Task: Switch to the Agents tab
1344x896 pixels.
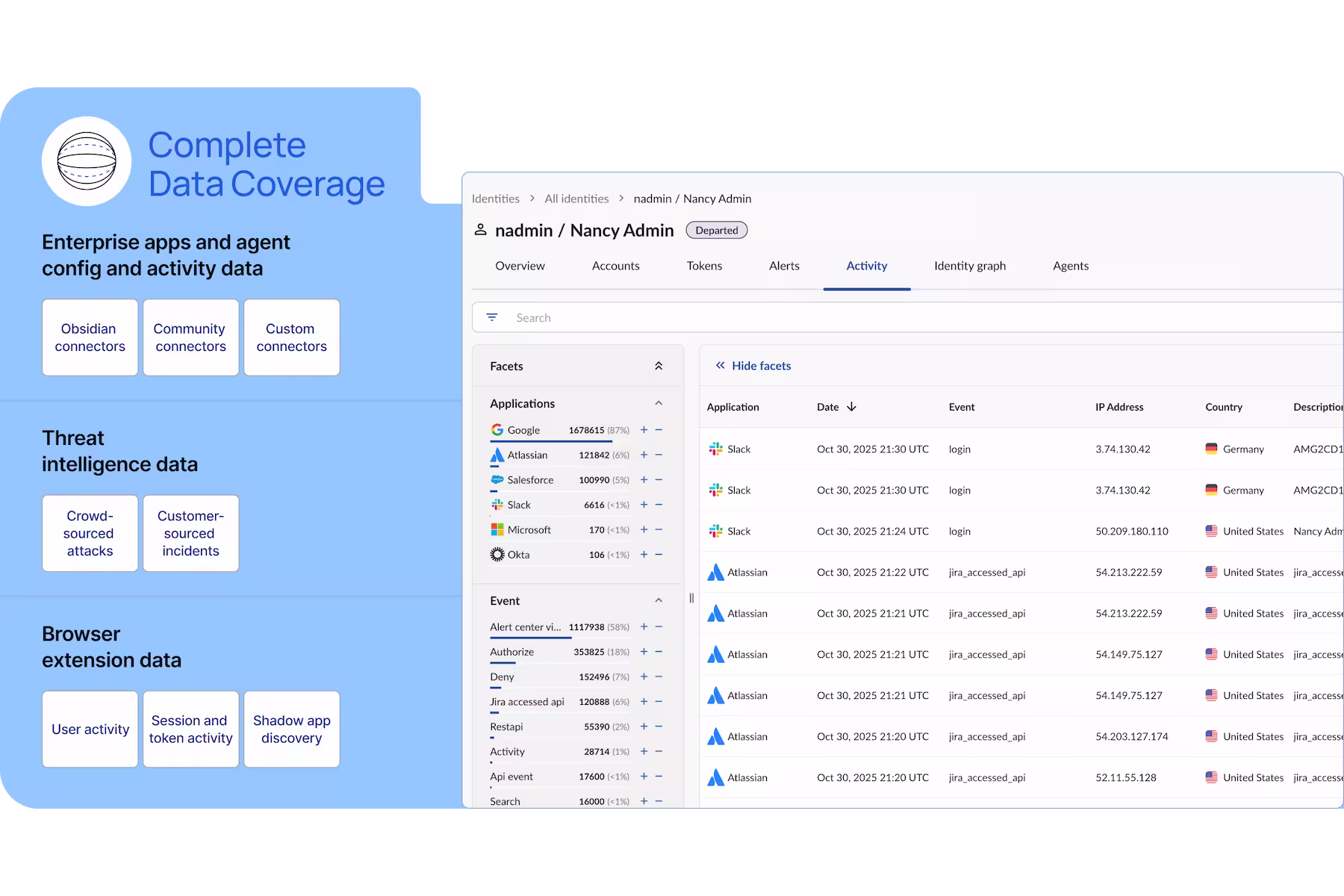Action: click(x=1071, y=266)
